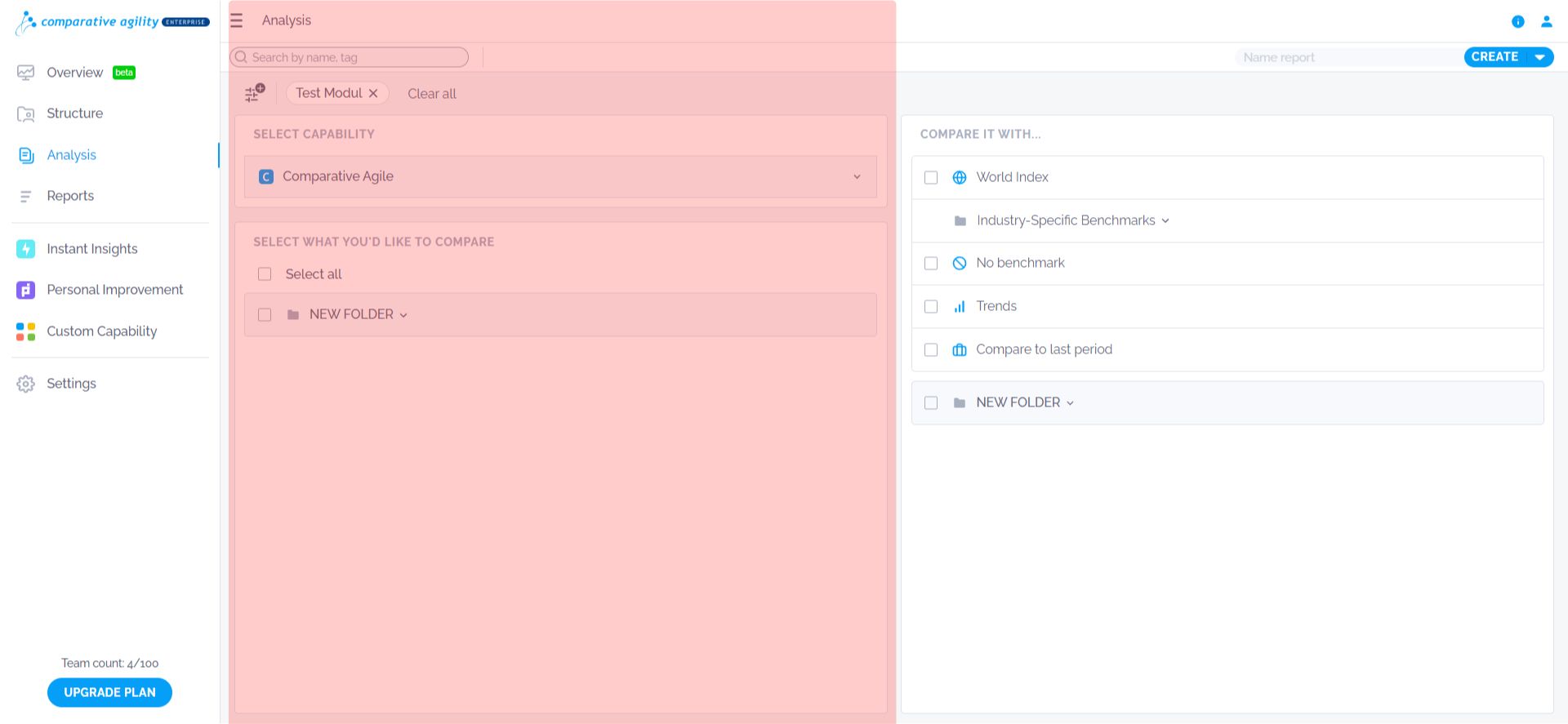Image resolution: width=1568 pixels, height=724 pixels.
Task: Go to Reports in sidebar
Action: pos(70,196)
